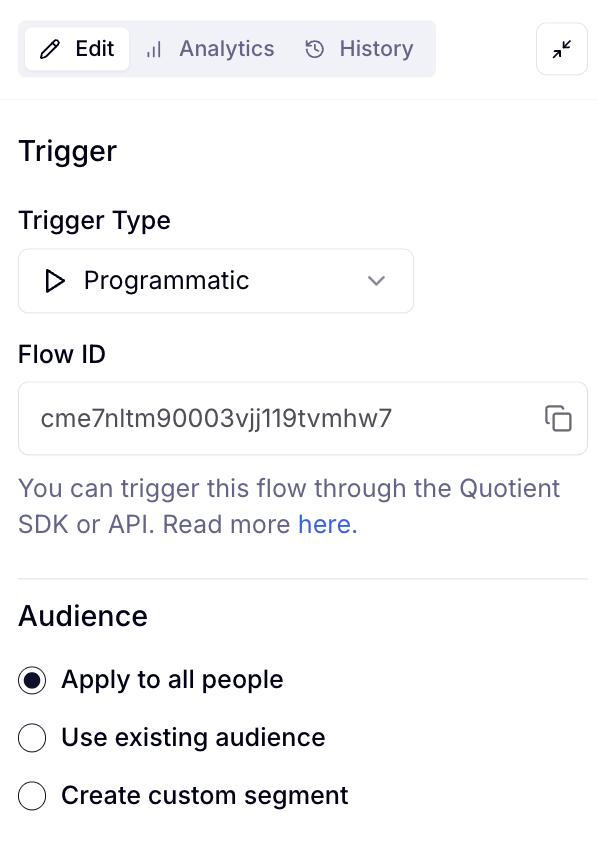Image resolution: width=598 pixels, height=854 pixels.
Task: Click the collapse arrows icon in top right
Action: click(x=561, y=48)
